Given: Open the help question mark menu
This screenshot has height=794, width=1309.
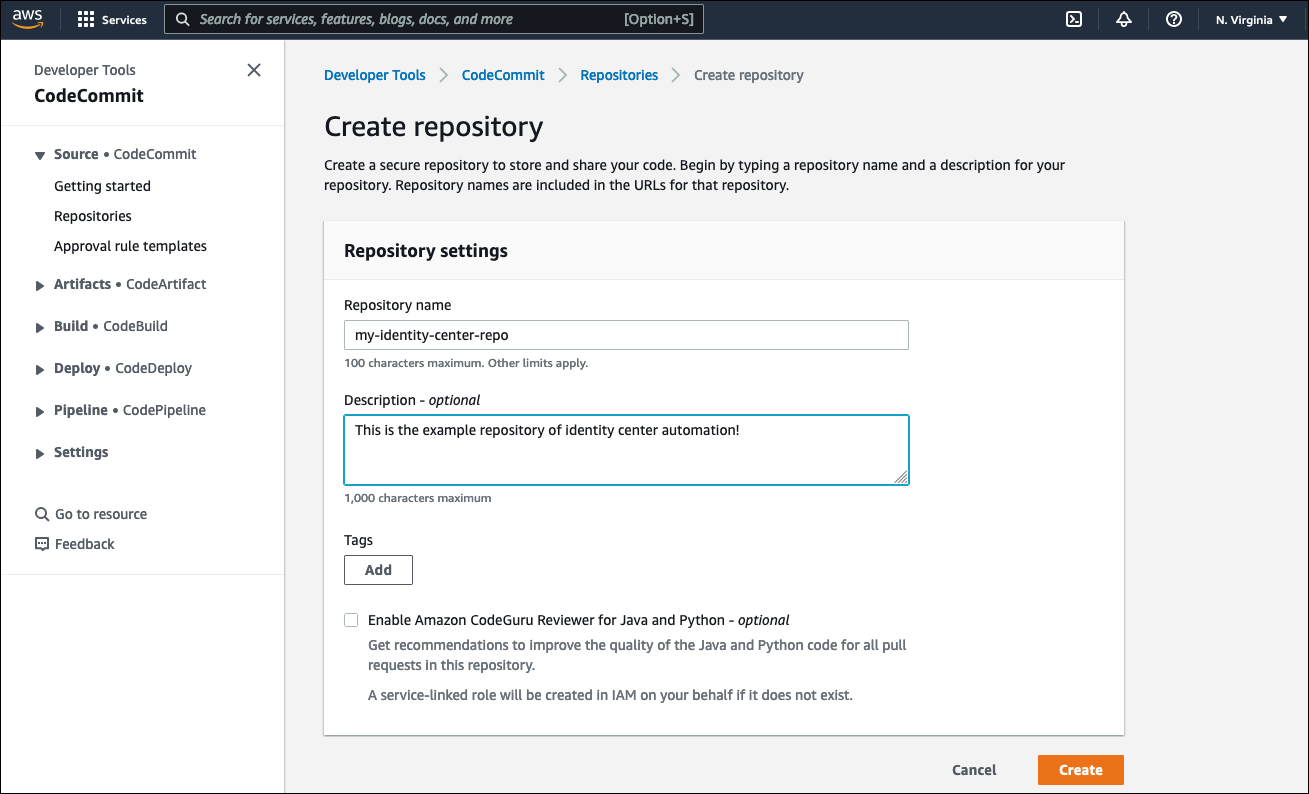Looking at the screenshot, I should click(x=1174, y=19).
